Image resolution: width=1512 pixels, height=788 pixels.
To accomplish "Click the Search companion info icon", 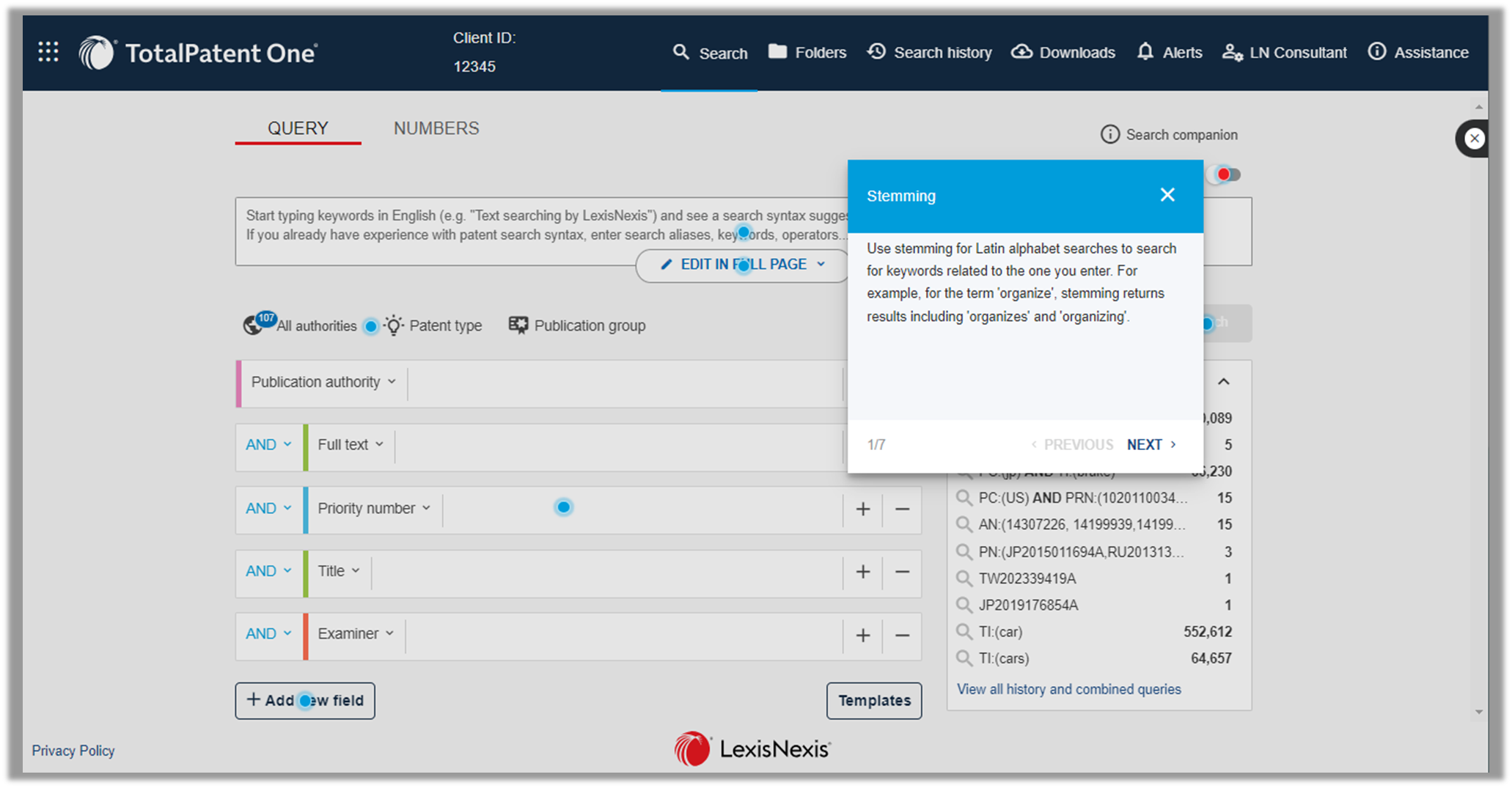I will [x=1109, y=134].
